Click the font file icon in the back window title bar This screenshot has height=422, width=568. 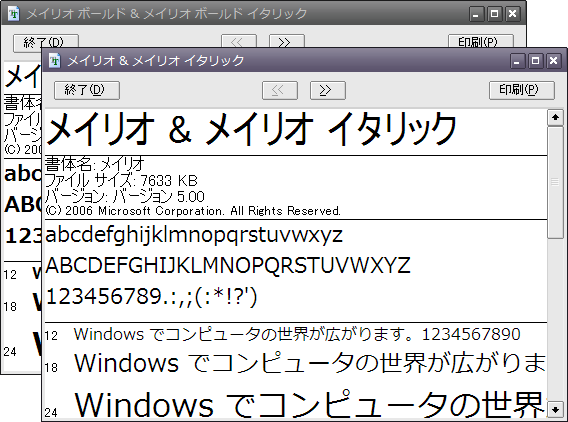pos(14,14)
